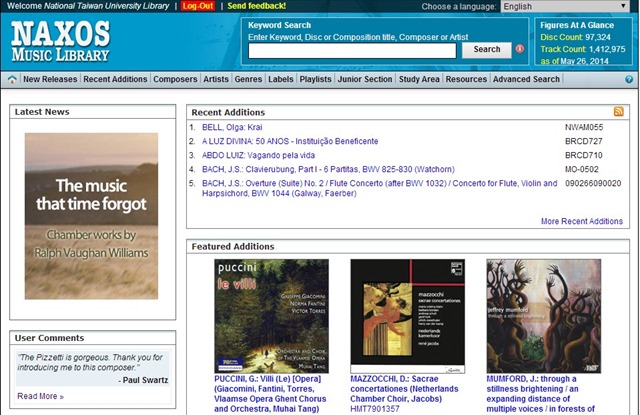
Task: Open BELL, Olga: Krai link
Action: click(x=232, y=127)
